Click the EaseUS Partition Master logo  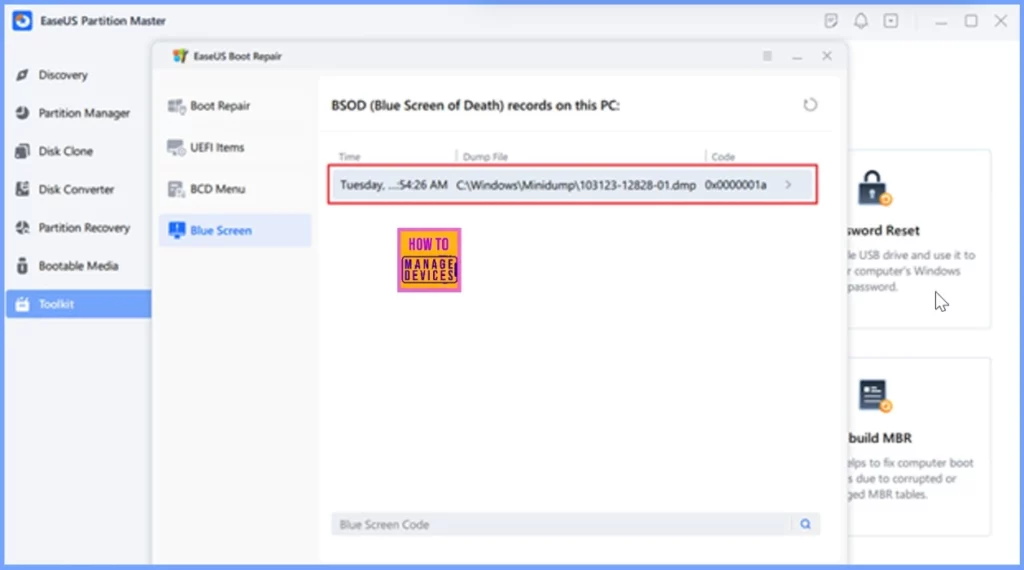click(22, 21)
